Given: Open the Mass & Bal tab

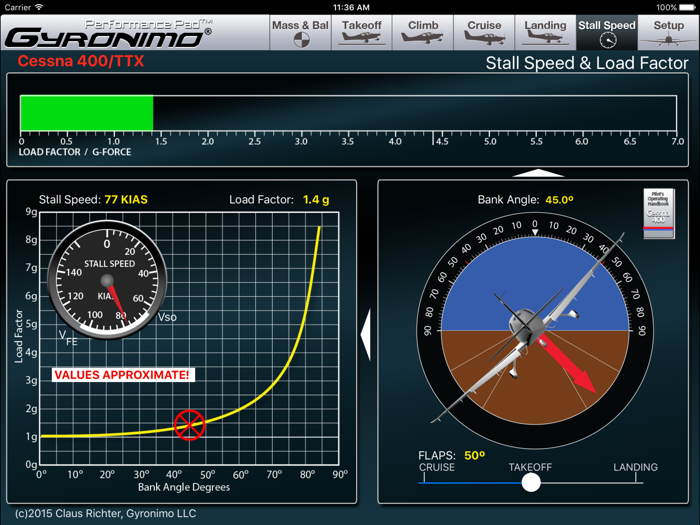Looking at the screenshot, I should 300,33.
